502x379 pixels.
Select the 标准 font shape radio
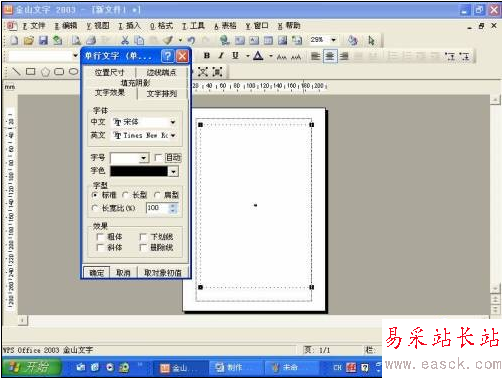[x=95, y=195]
